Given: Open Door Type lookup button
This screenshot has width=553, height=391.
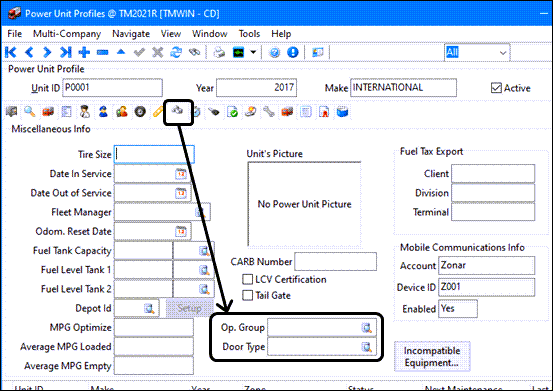Looking at the screenshot, I should [x=367, y=347].
